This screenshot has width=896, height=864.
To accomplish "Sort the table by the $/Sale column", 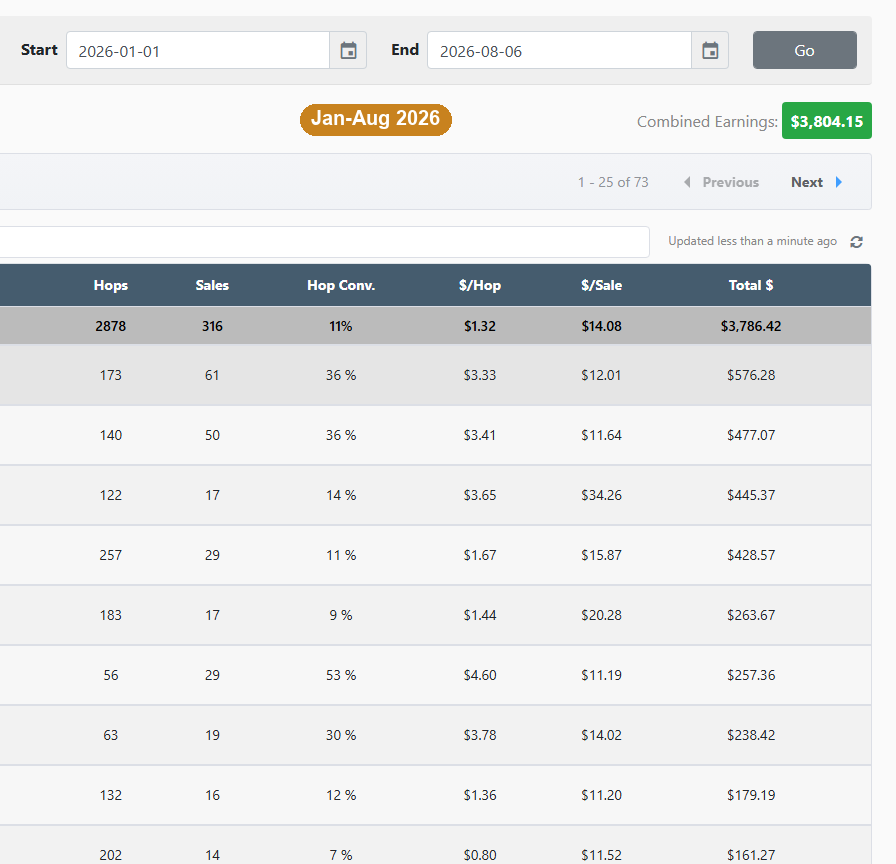I will pyautogui.click(x=602, y=285).
